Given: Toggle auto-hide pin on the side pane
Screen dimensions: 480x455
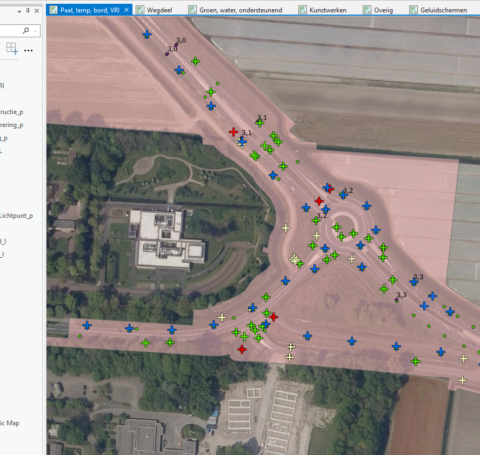Looking at the screenshot, I should pos(28,11).
